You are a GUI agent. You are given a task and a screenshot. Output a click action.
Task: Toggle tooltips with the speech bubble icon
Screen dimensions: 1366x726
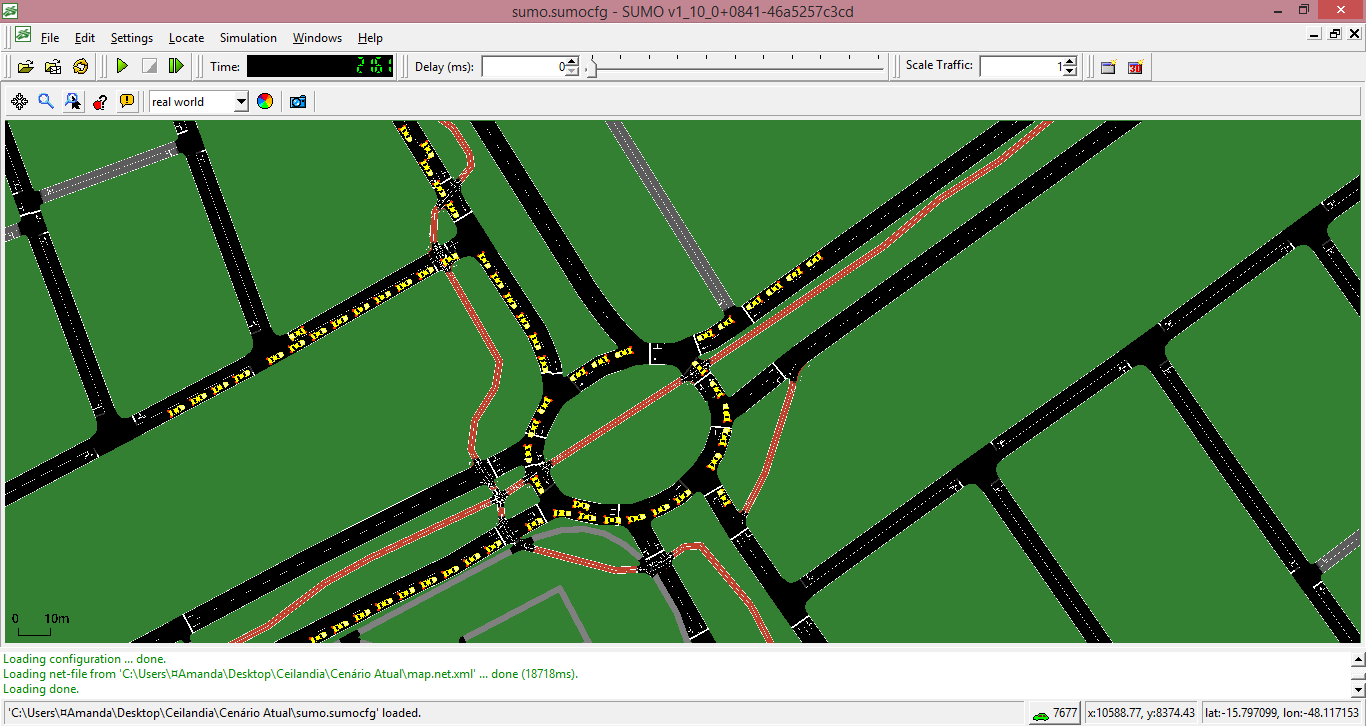(127, 102)
